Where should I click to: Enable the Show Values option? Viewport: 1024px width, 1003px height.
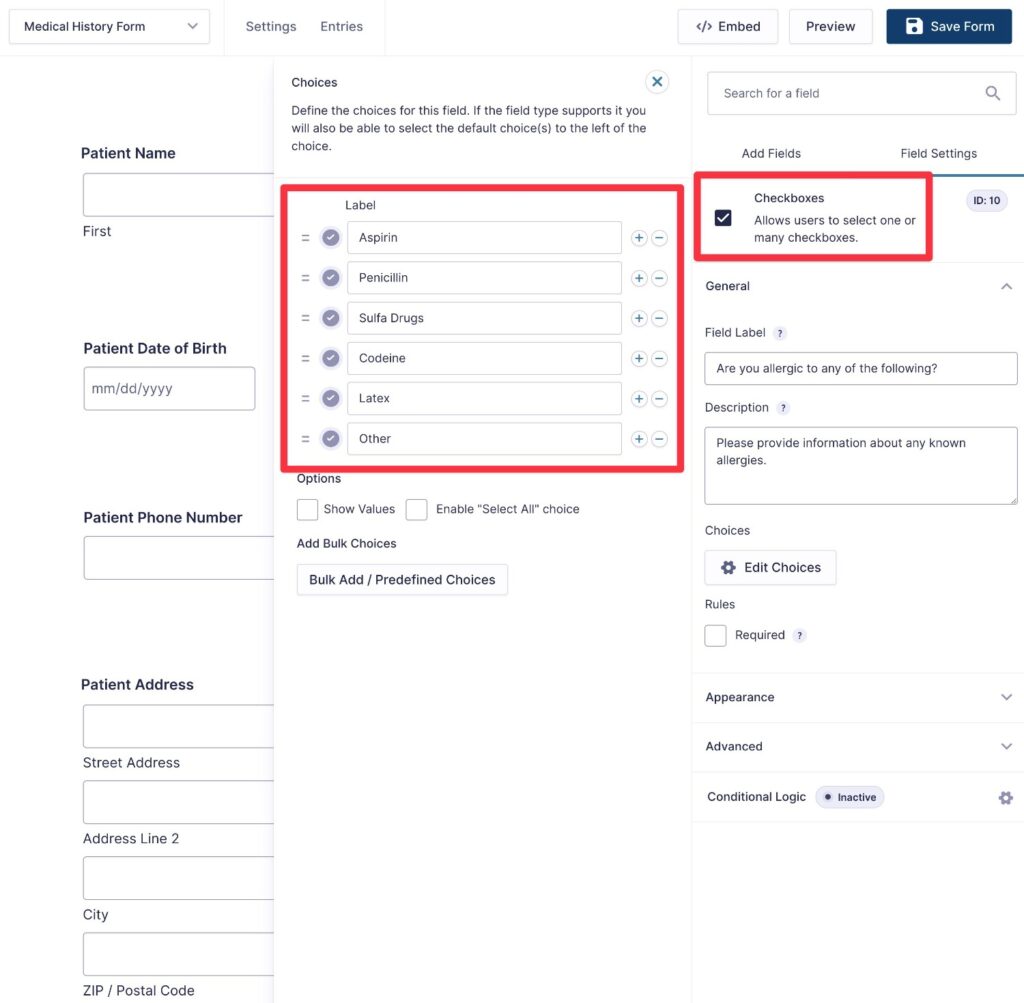[307, 509]
